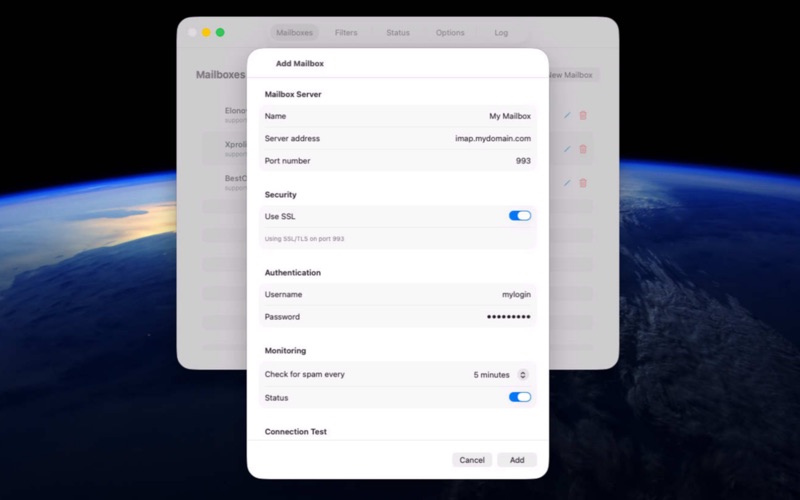Toggle the Use SSL switch
The image size is (800, 500).
pos(520,216)
